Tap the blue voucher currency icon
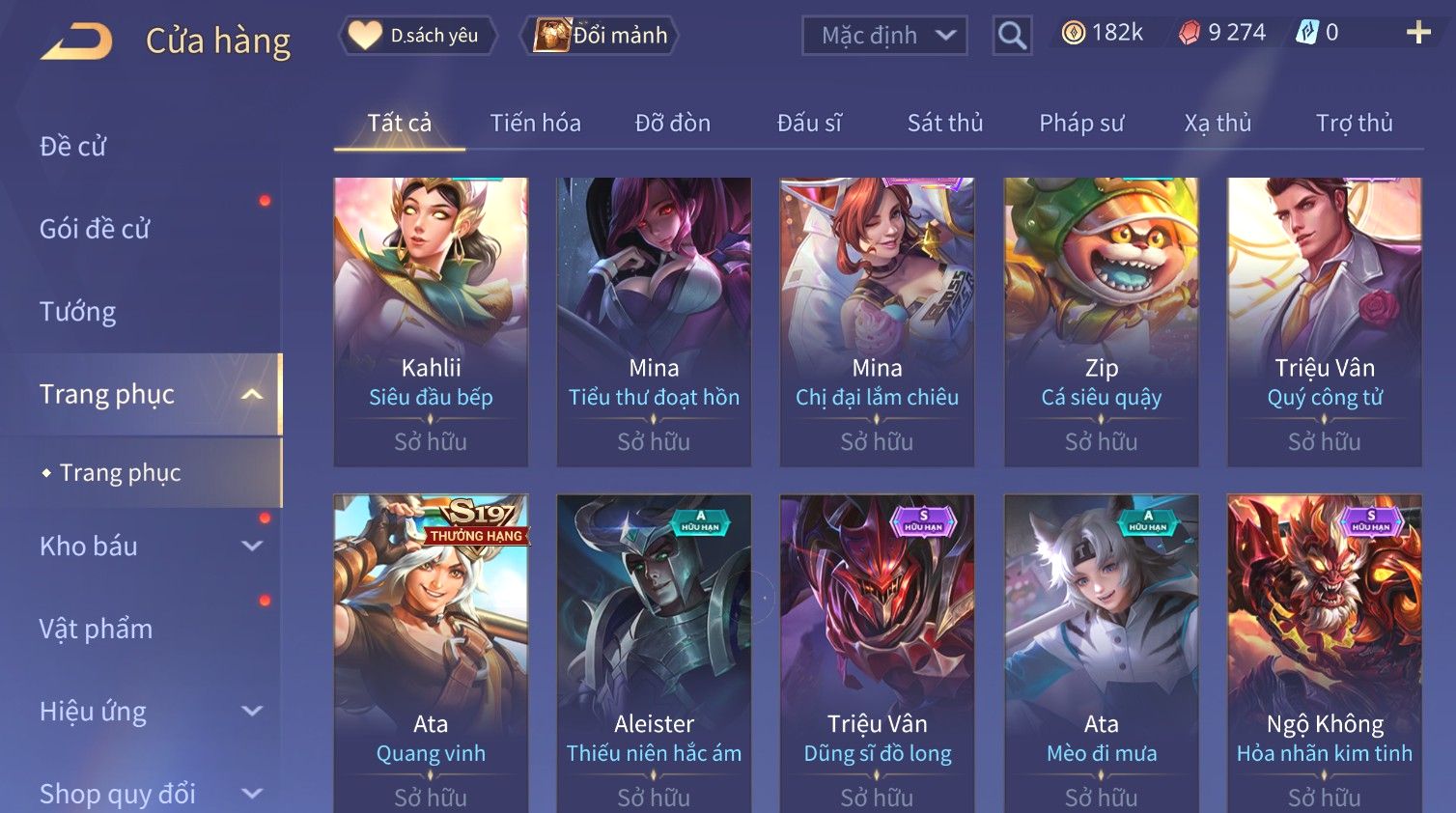The height and width of the screenshot is (813, 1456). pyautogui.click(x=1306, y=33)
